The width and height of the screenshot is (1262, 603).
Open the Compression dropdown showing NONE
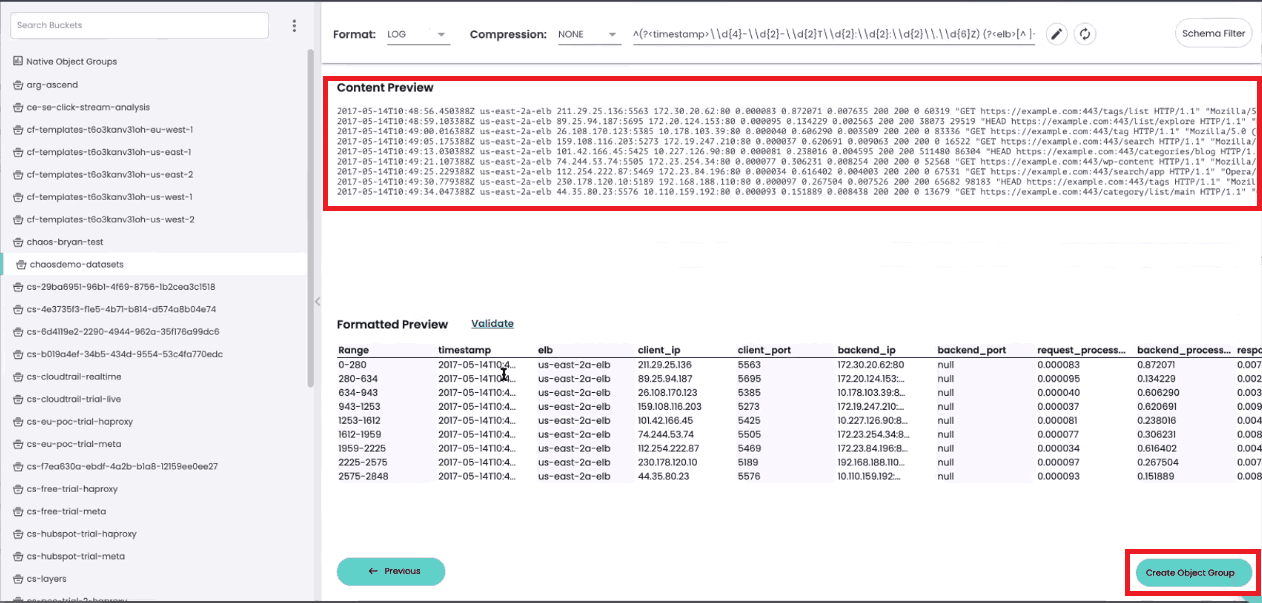click(589, 34)
